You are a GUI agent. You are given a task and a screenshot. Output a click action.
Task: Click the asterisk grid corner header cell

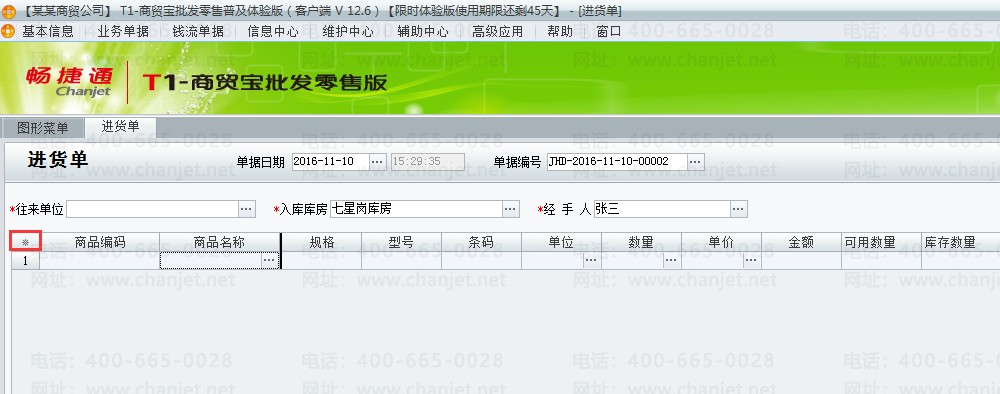click(26, 242)
